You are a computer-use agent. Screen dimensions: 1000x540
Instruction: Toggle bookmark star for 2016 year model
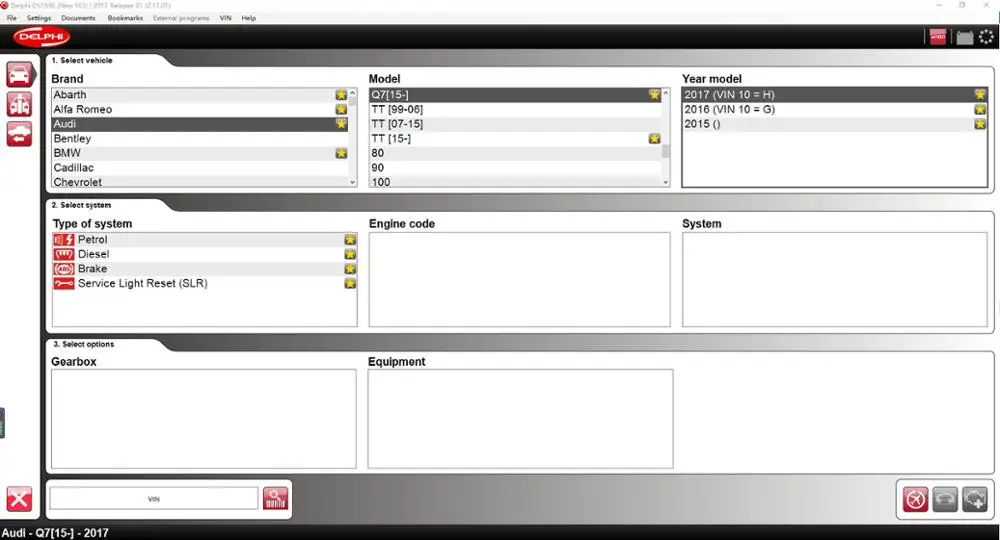point(980,110)
